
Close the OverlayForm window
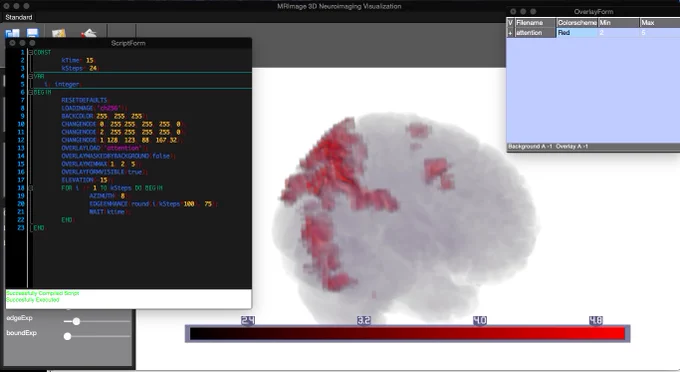(x=513, y=12)
